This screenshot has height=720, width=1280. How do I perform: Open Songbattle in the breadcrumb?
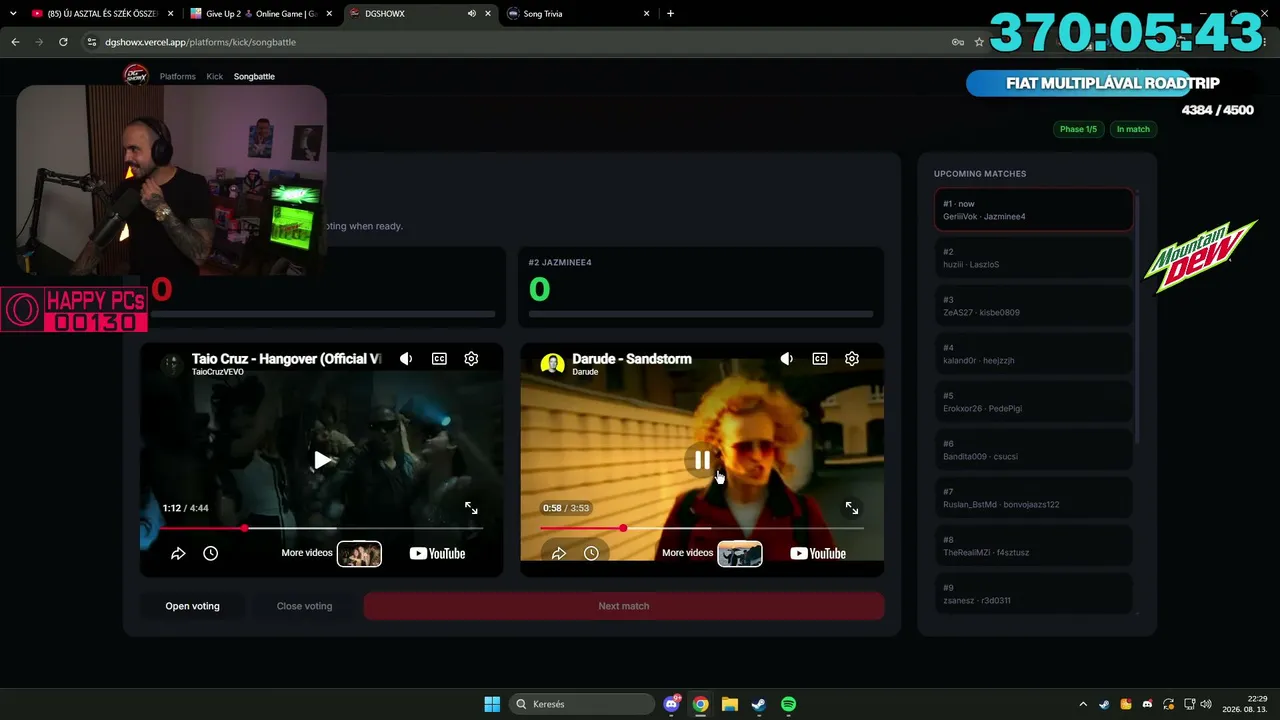click(x=254, y=76)
